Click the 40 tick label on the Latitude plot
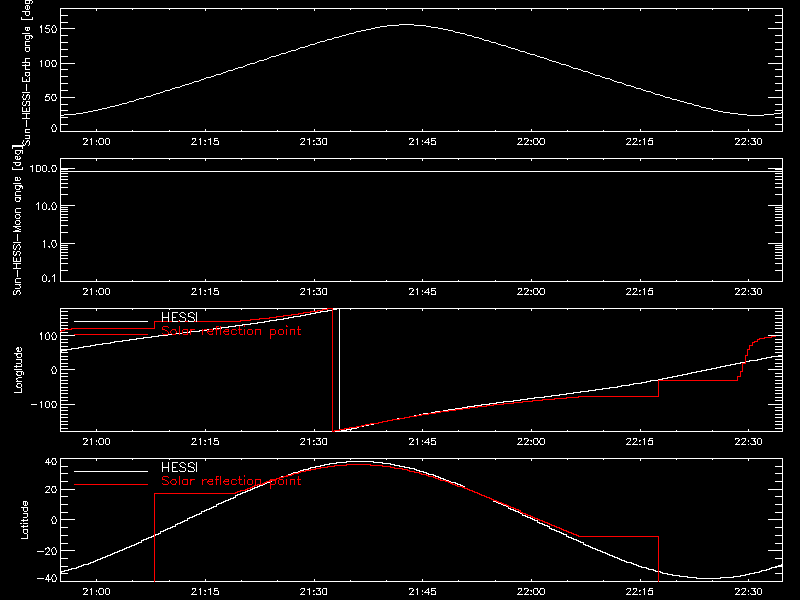The image size is (800, 600). (51, 462)
